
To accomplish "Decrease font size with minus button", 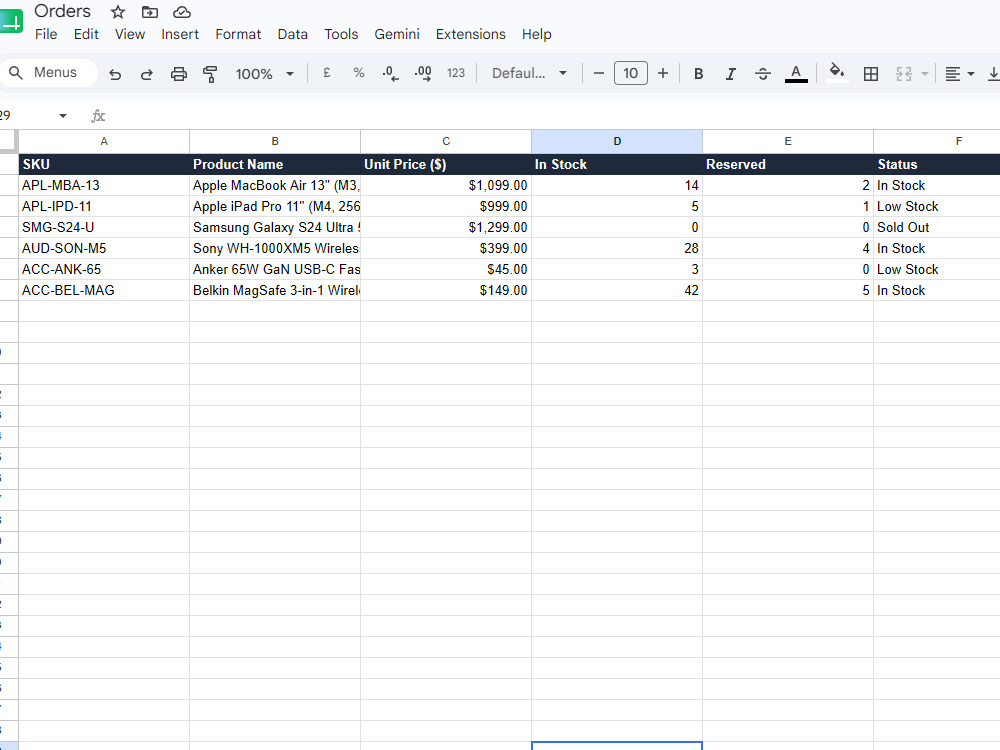I will click(x=598, y=73).
